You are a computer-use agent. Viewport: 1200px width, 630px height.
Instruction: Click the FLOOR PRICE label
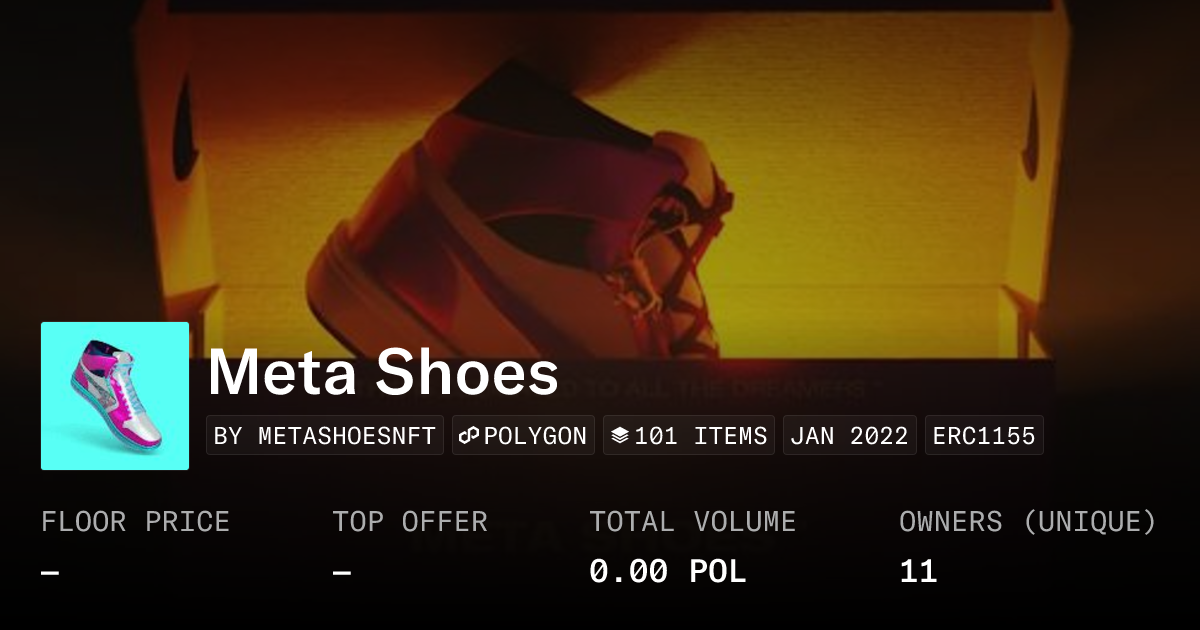[135, 522]
